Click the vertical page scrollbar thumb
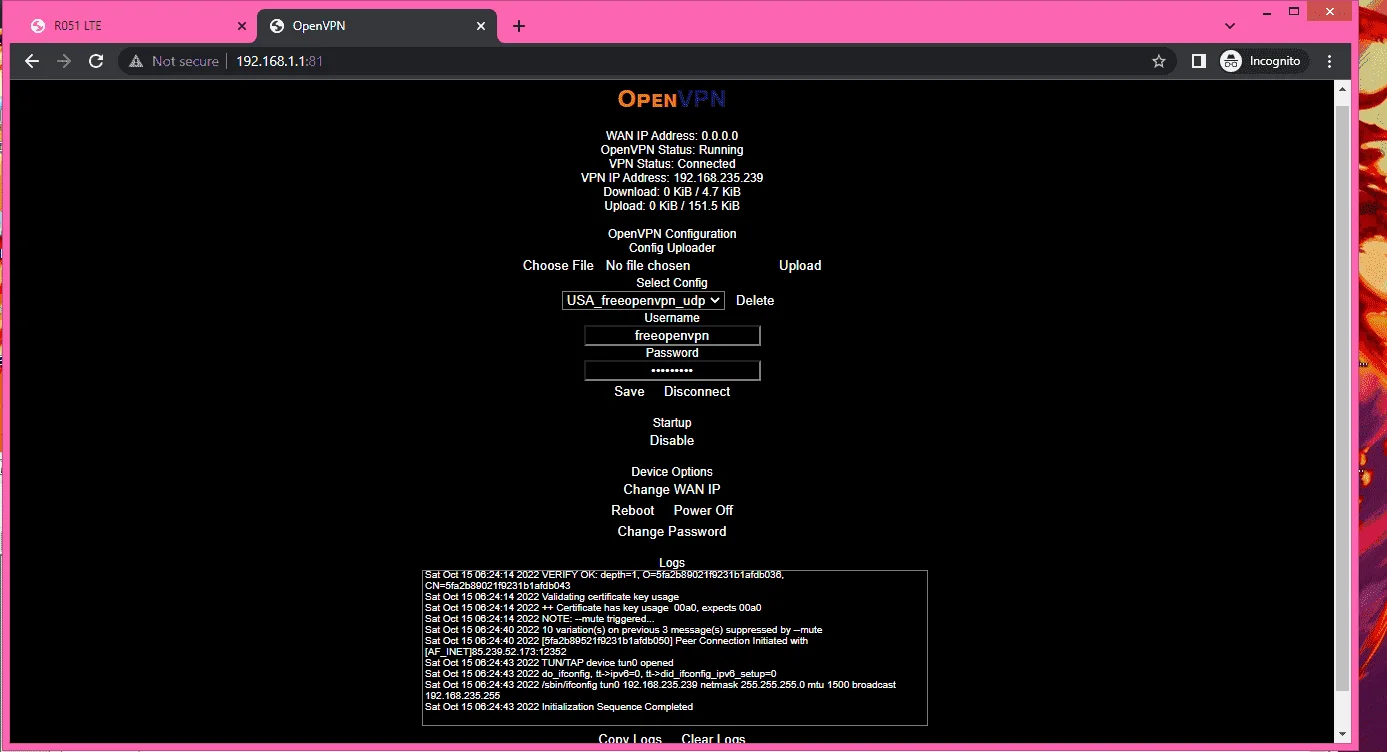 coord(1343,397)
